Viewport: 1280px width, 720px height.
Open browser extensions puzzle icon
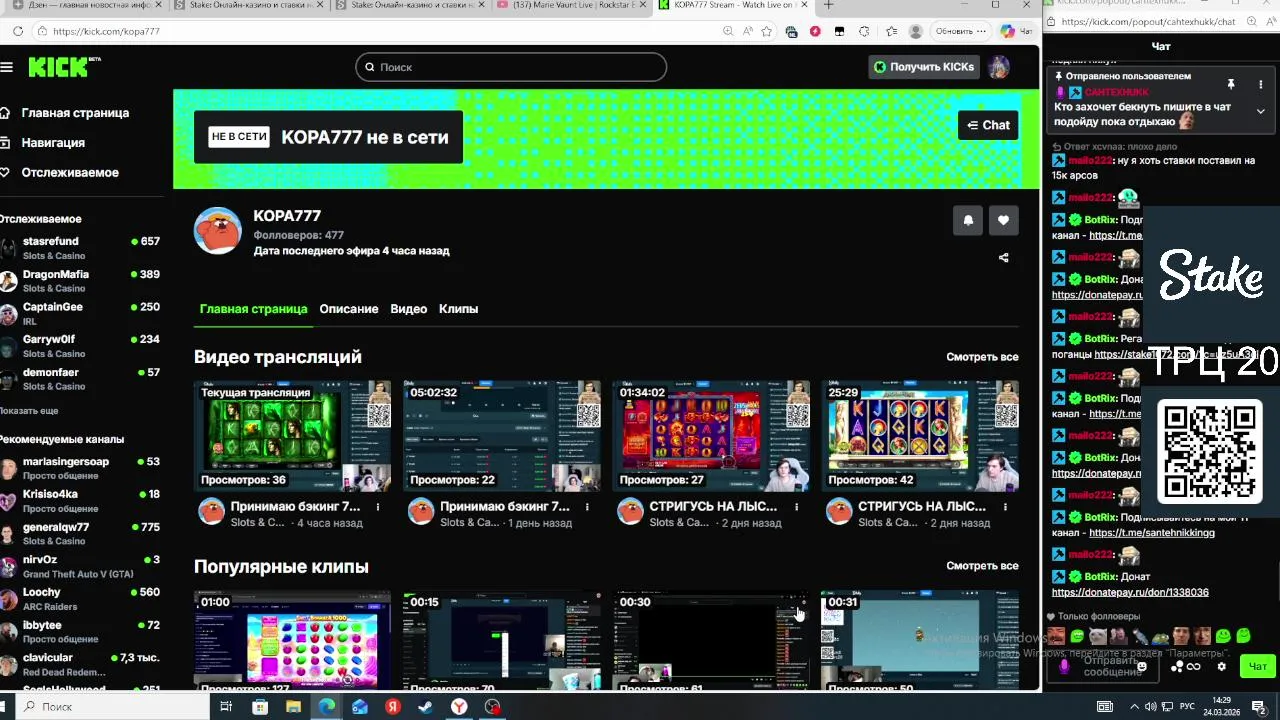(x=863, y=31)
